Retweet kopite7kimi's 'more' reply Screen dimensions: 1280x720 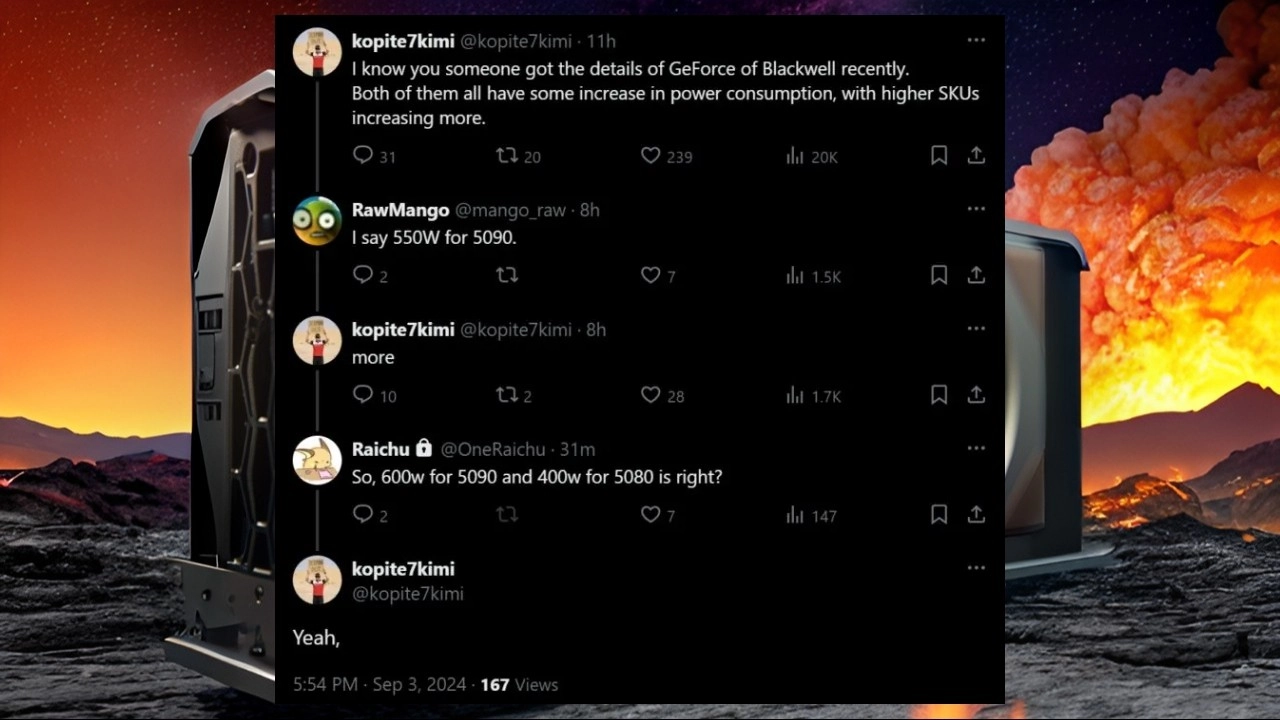tap(507, 396)
